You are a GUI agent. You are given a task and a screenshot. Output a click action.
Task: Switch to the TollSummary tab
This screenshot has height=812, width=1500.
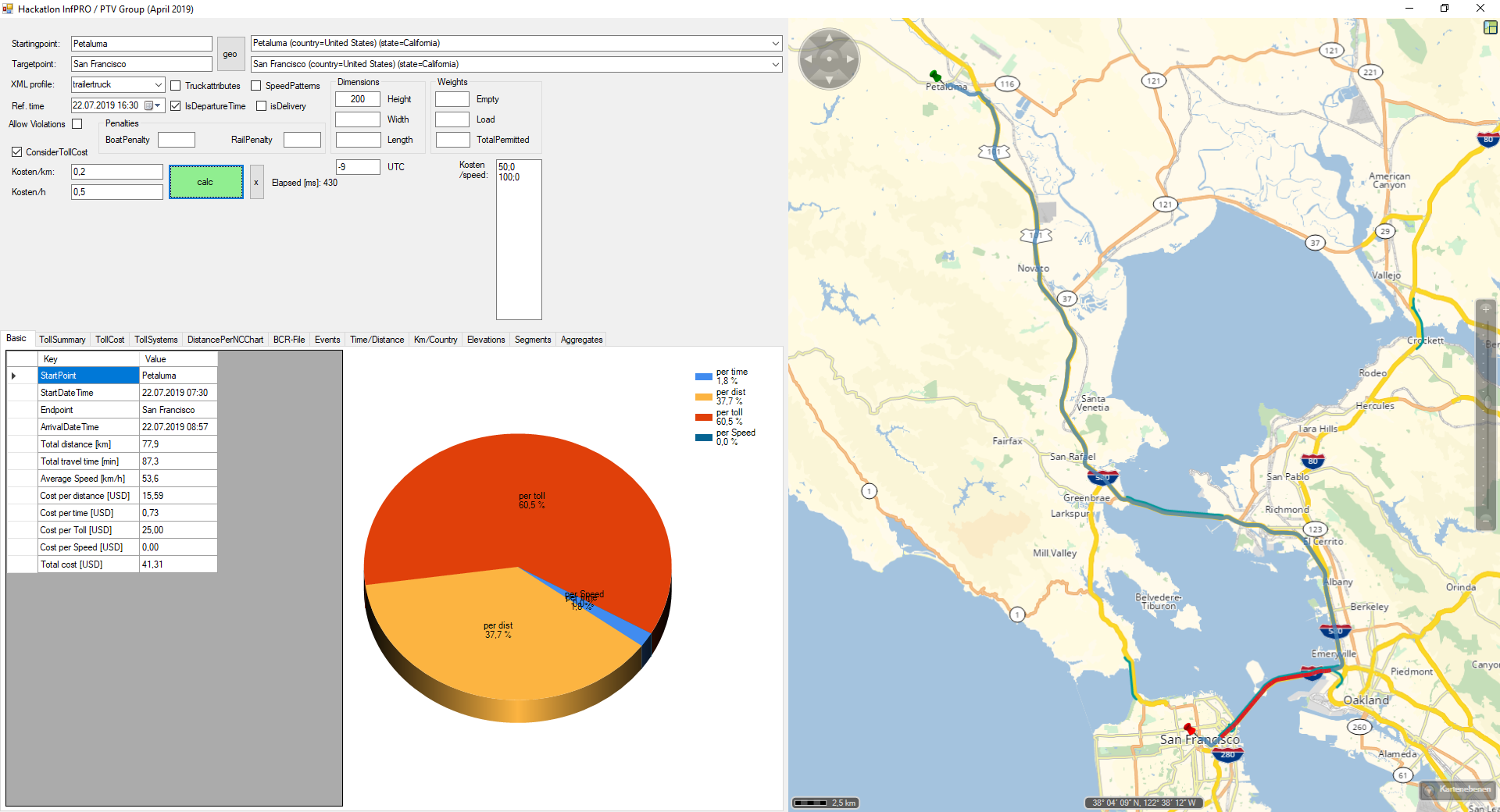click(x=62, y=340)
